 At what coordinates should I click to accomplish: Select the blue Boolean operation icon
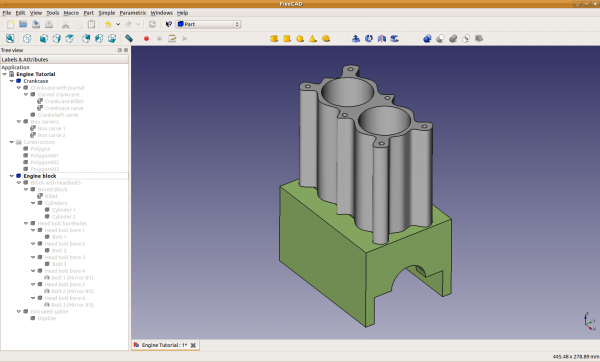tap(427, 38)
